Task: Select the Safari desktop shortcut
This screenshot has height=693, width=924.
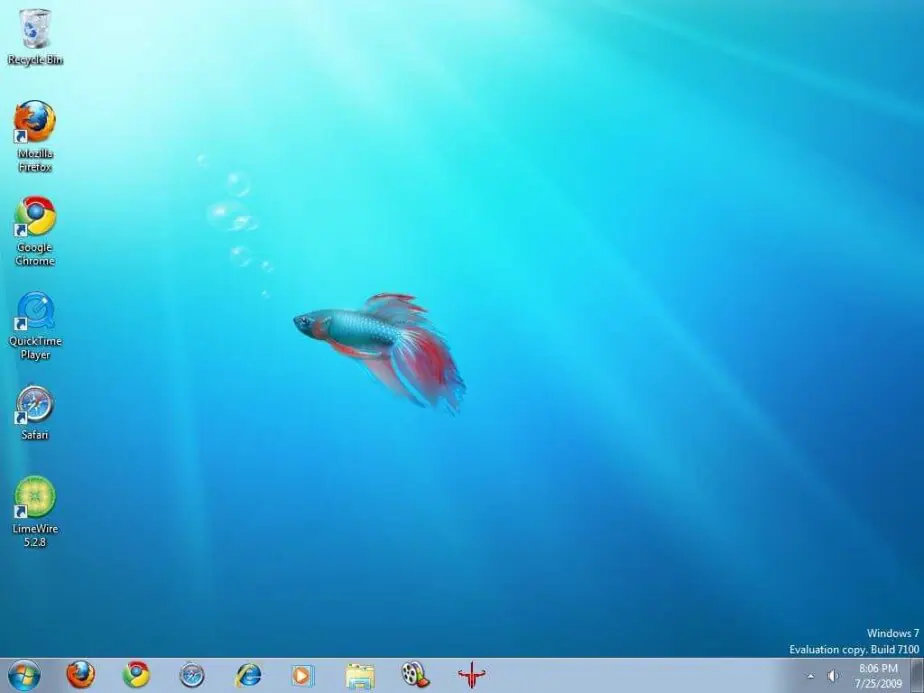Action: click(x=35, y=412)
